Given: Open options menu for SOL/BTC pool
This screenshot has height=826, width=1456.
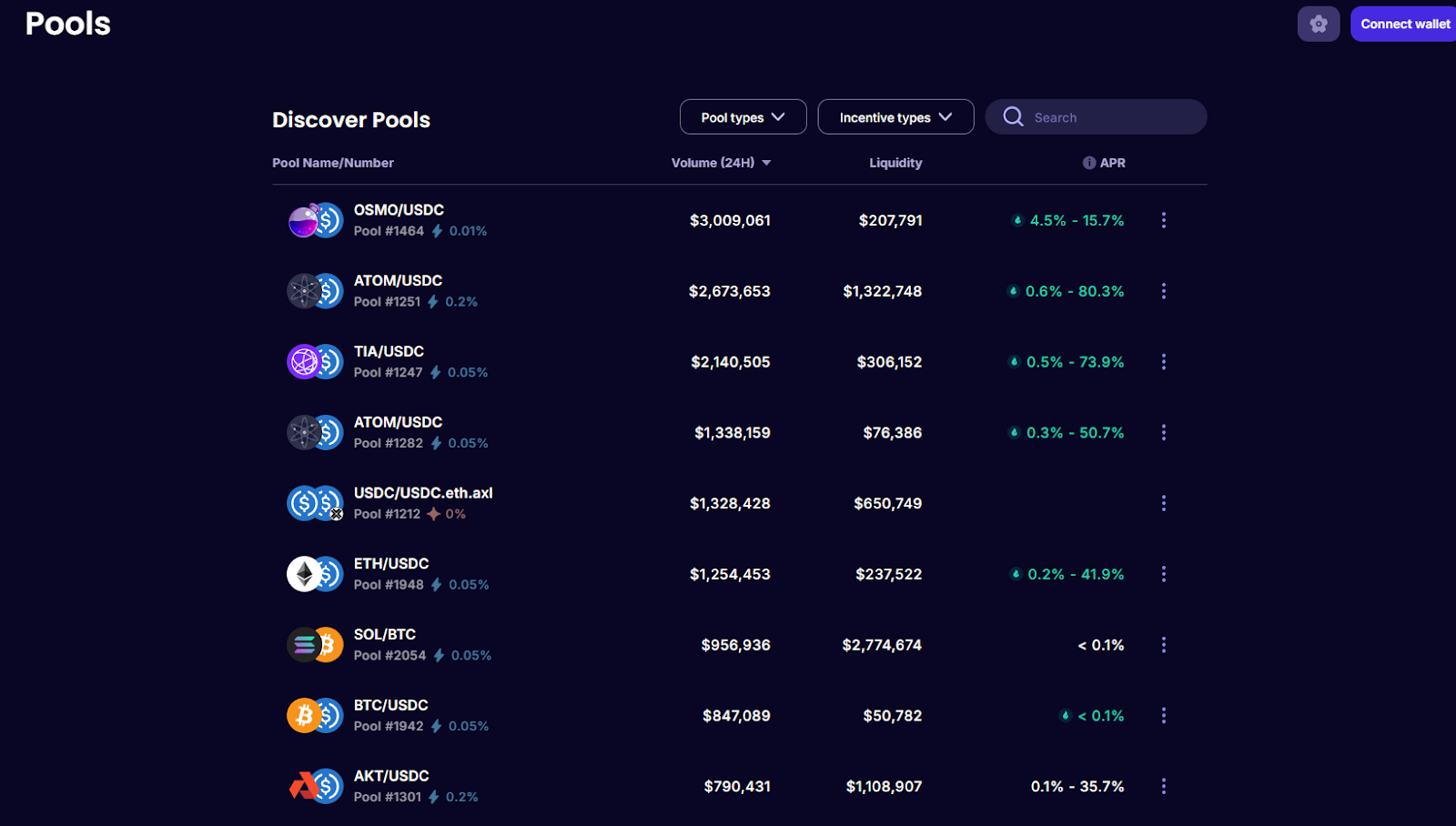Looking at the screenshot, I should 1163,645.
